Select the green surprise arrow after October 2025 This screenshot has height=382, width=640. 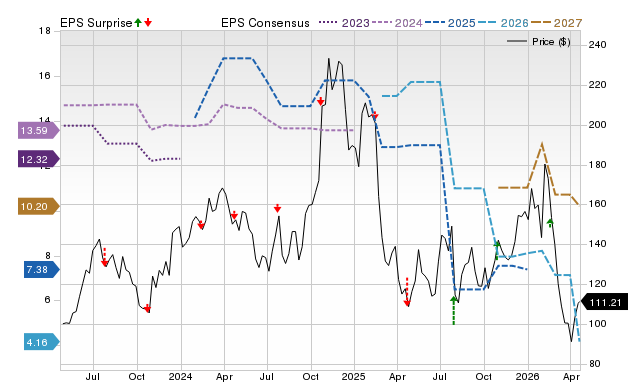pyautogui.click(x=497, y=250)
